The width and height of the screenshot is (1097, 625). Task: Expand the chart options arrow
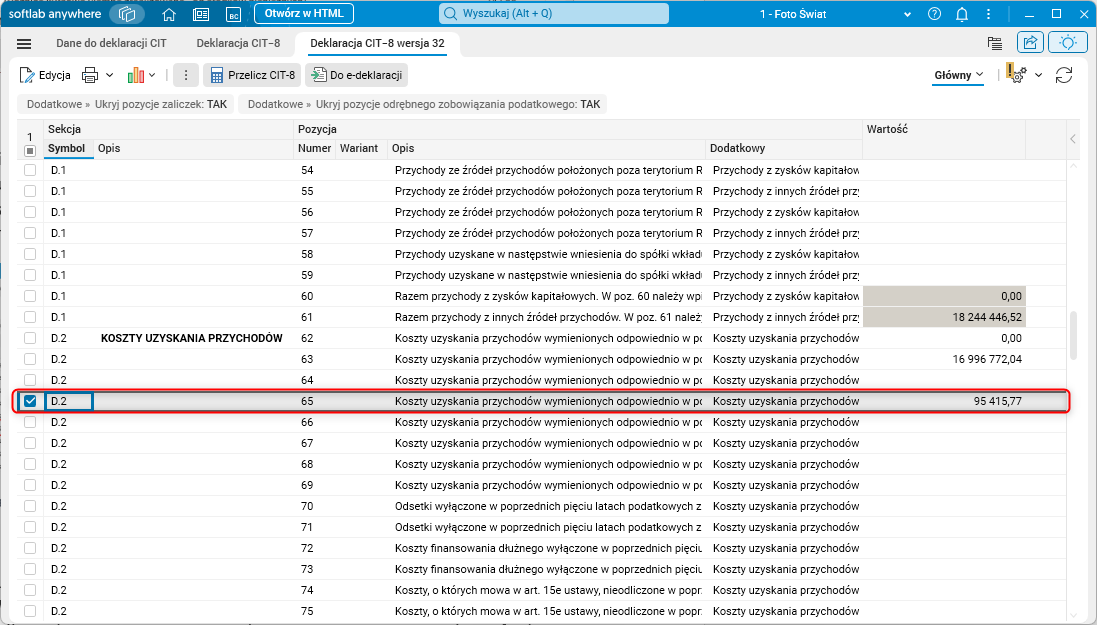153,75
